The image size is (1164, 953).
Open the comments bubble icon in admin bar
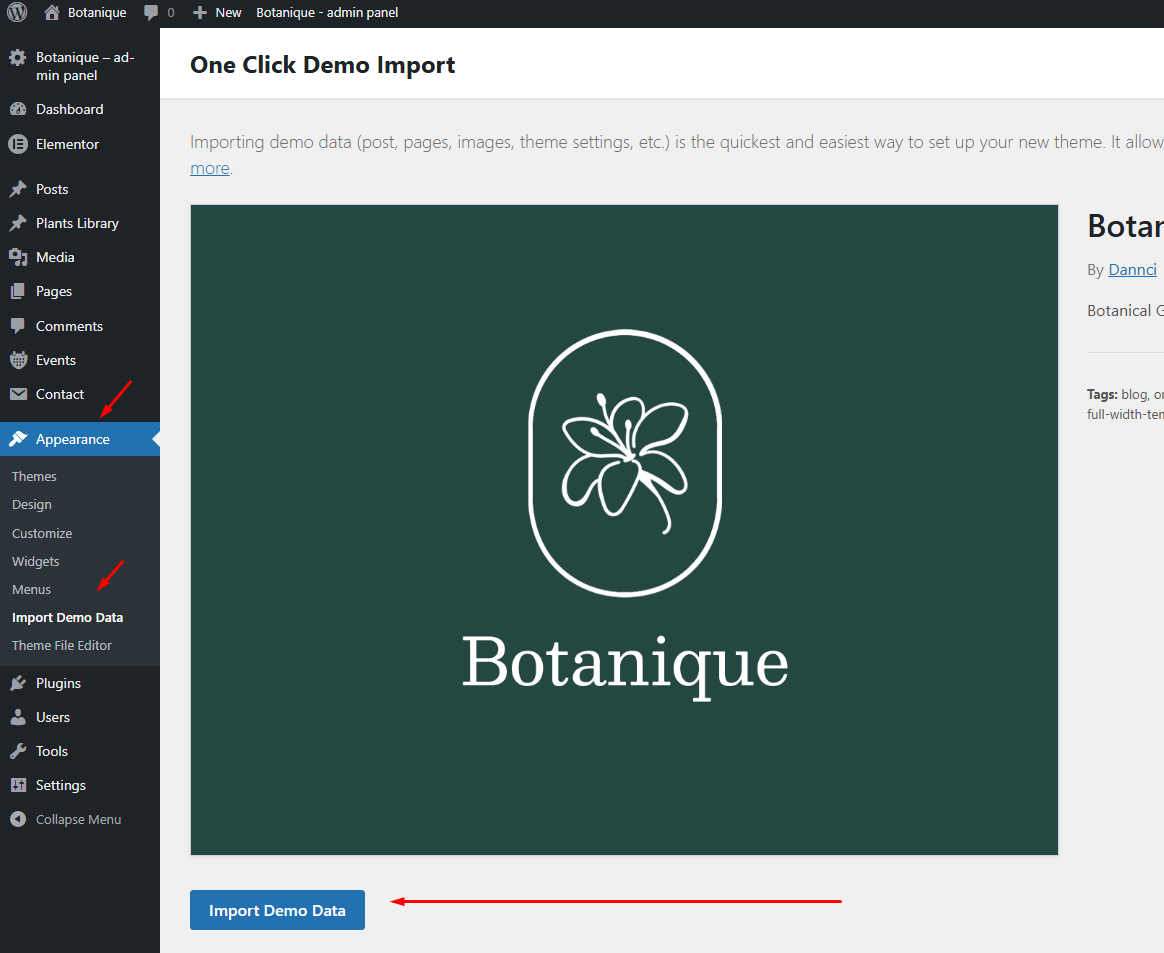[151, 13]
